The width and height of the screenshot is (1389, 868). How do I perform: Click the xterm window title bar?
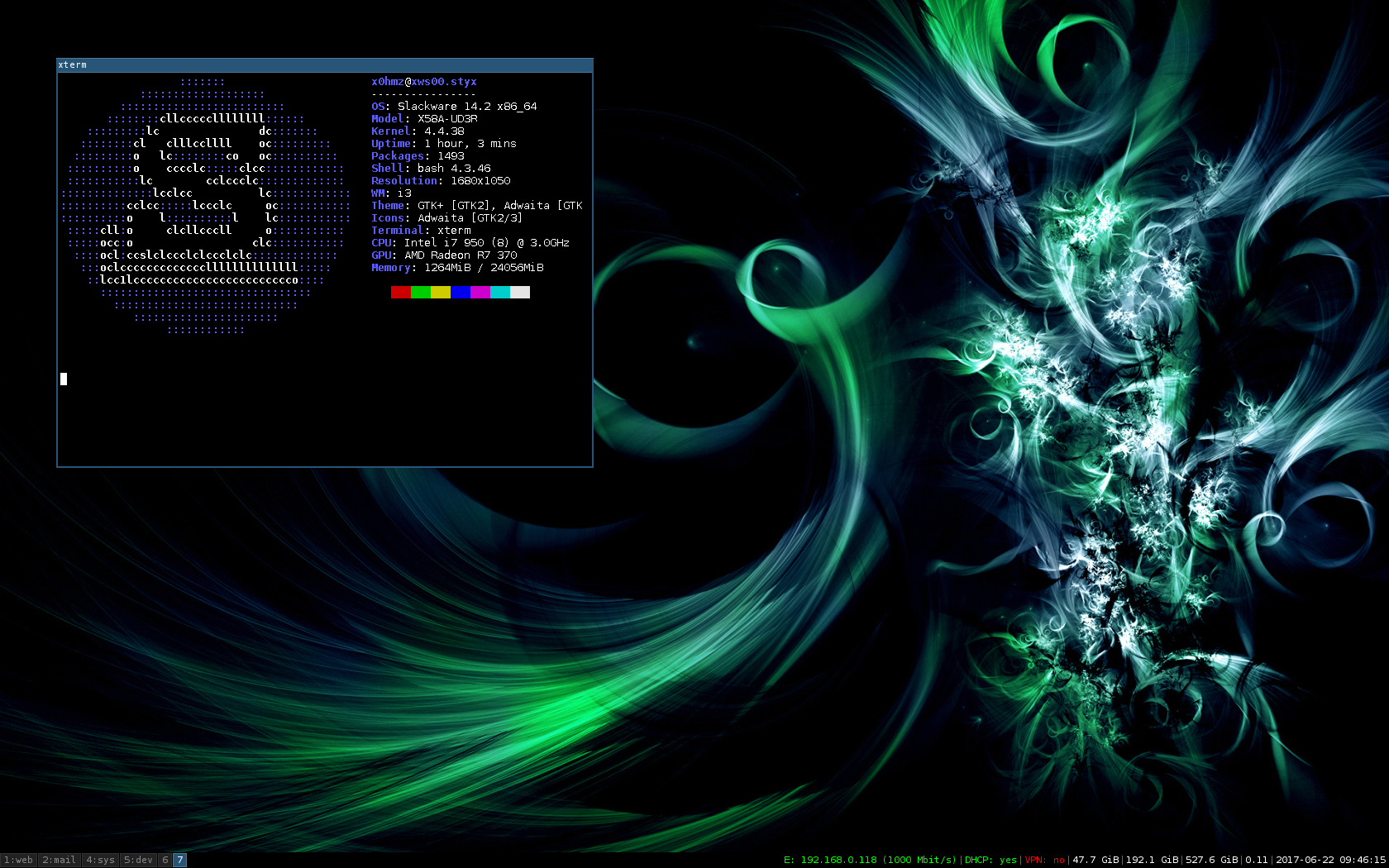(324, 64)
